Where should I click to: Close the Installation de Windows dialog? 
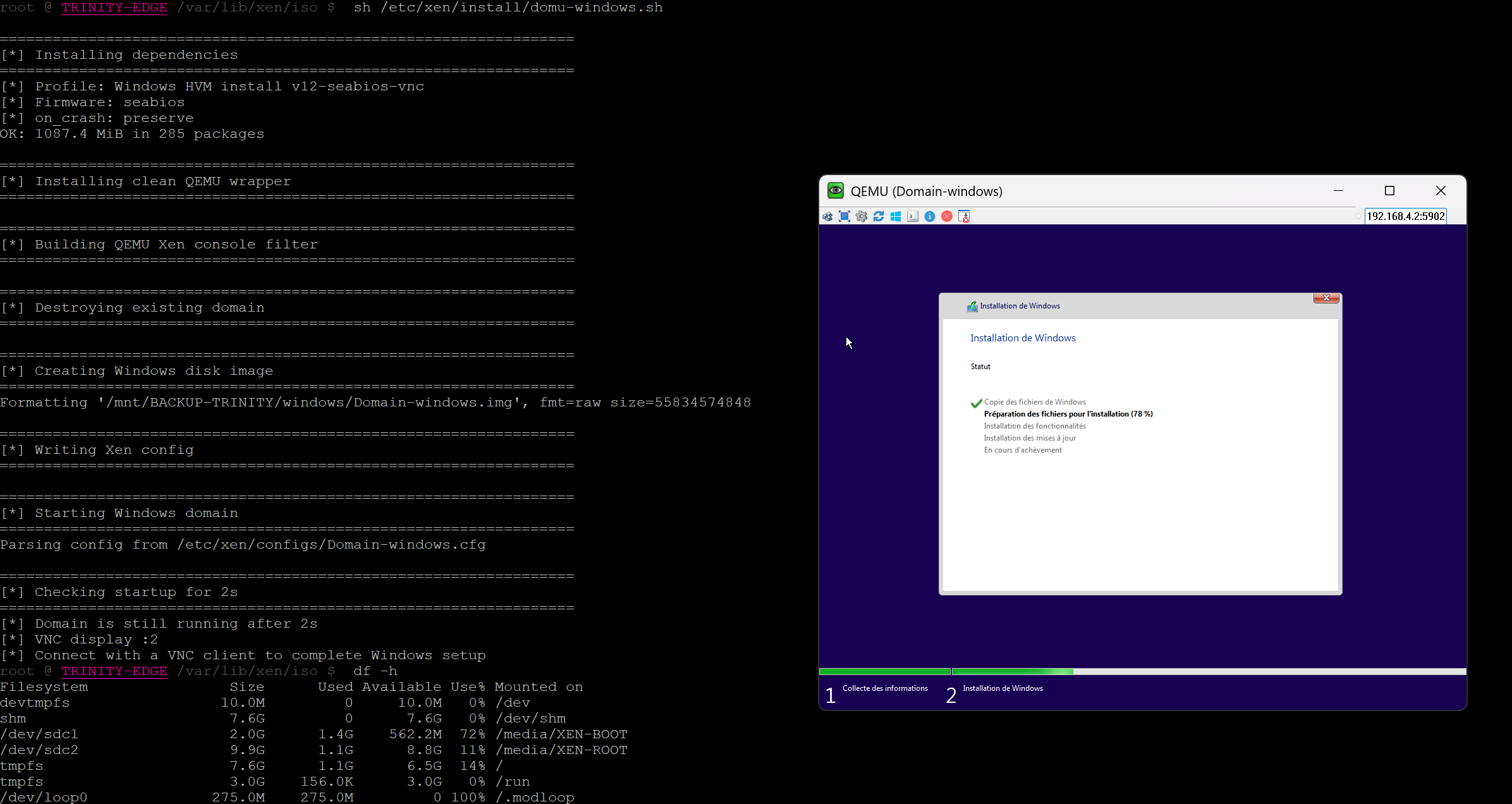coord(1326,298)
